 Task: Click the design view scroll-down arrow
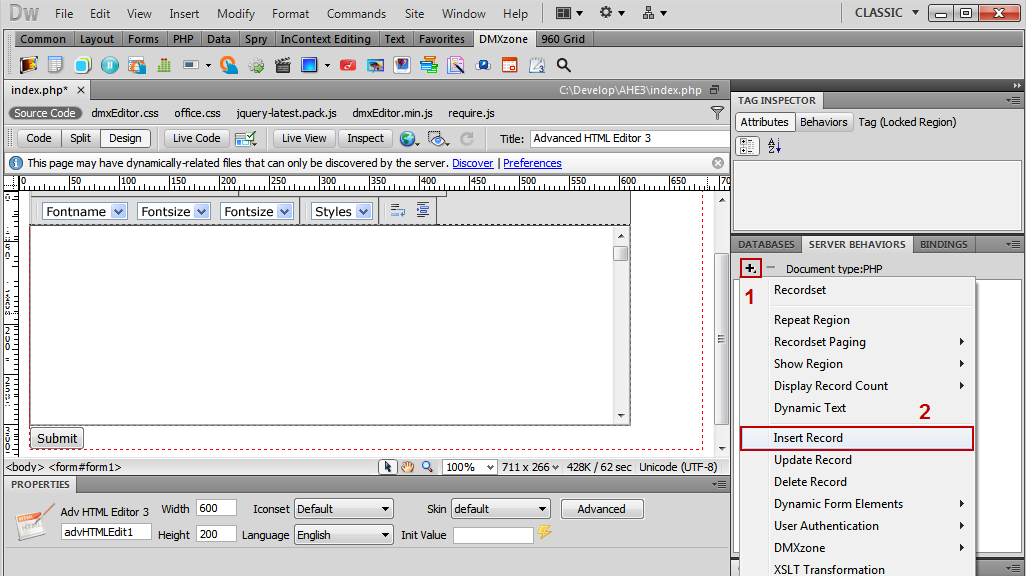[x=722, y=448]
